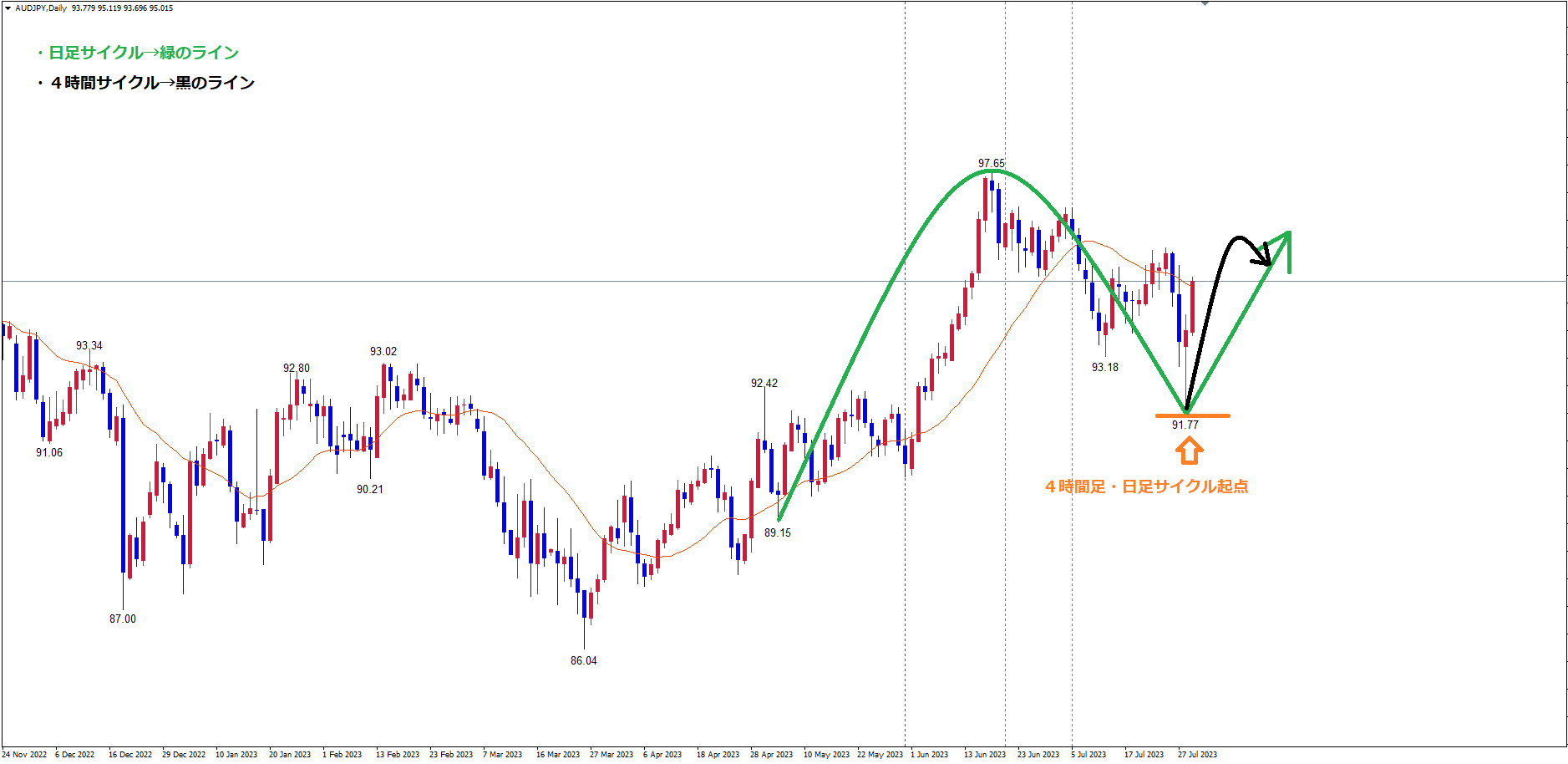
Task: Click the 92.42 price label
Action: click(764, 383)
